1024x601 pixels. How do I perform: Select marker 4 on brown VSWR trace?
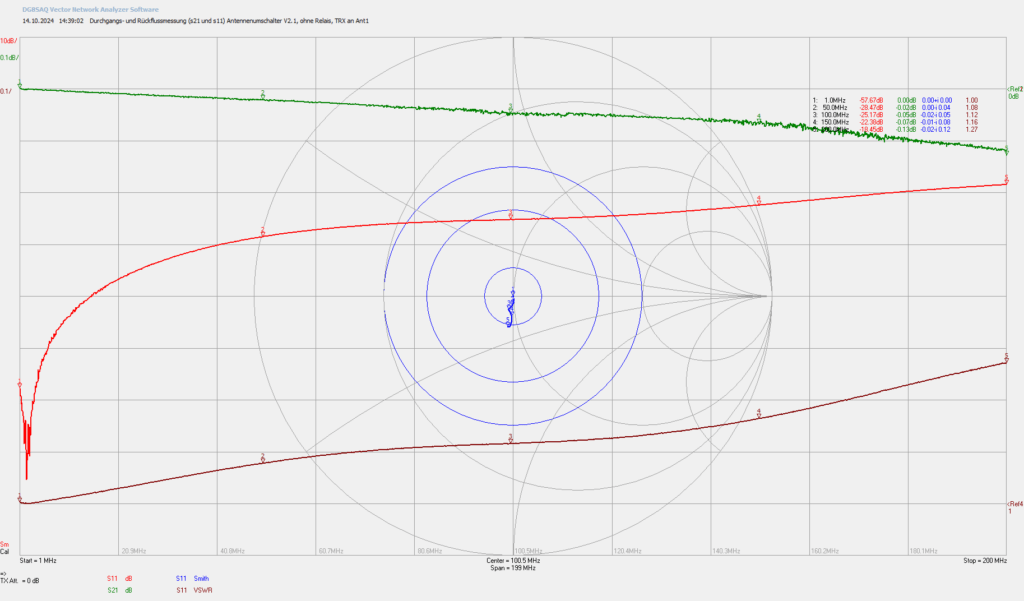point(758,413)
